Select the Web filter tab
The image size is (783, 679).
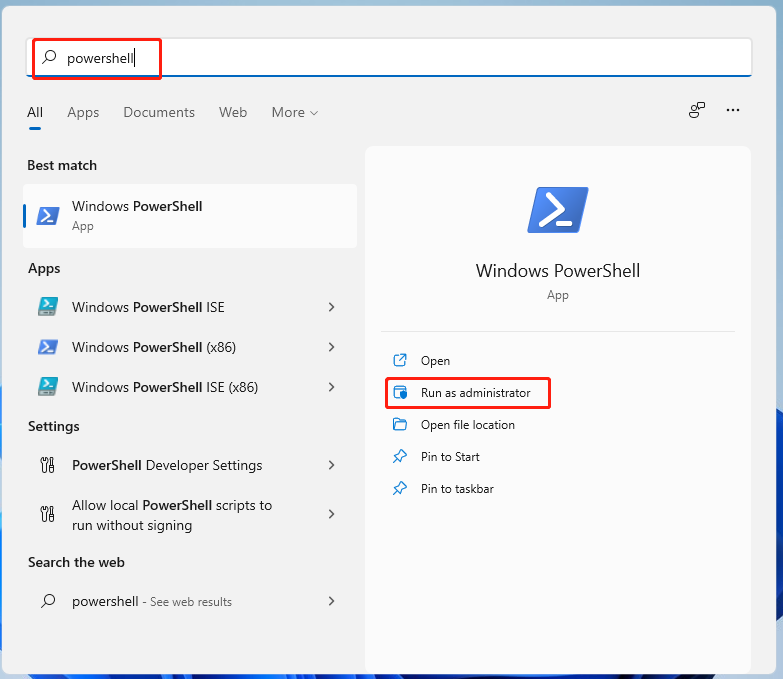click(233, 113)
